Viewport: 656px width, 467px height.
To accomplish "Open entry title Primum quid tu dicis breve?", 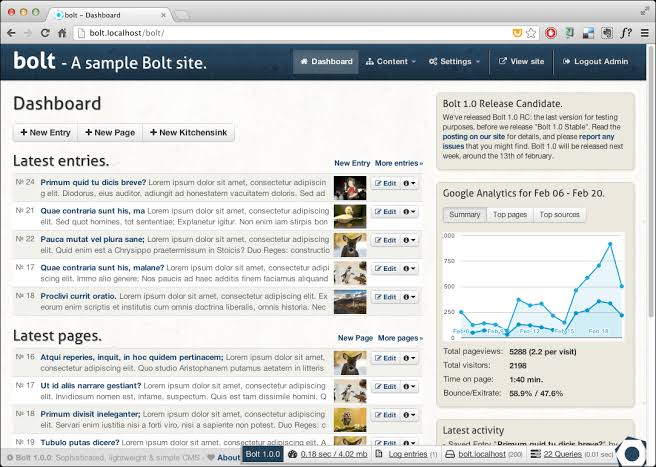I will point(93,182).
